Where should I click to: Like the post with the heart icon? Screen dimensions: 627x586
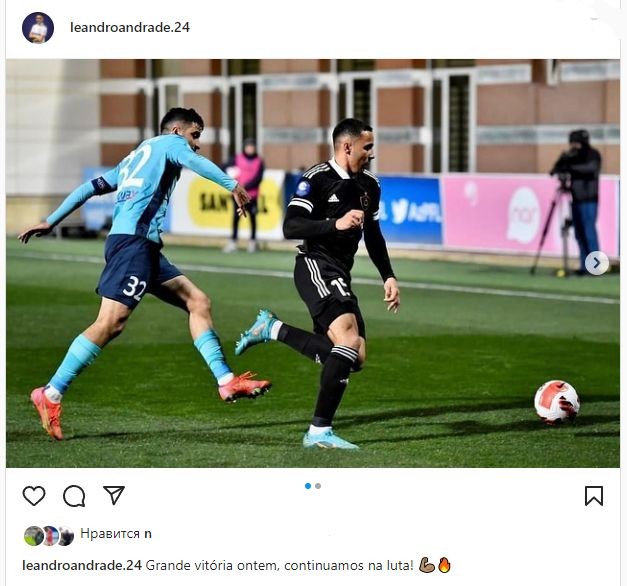34,496
